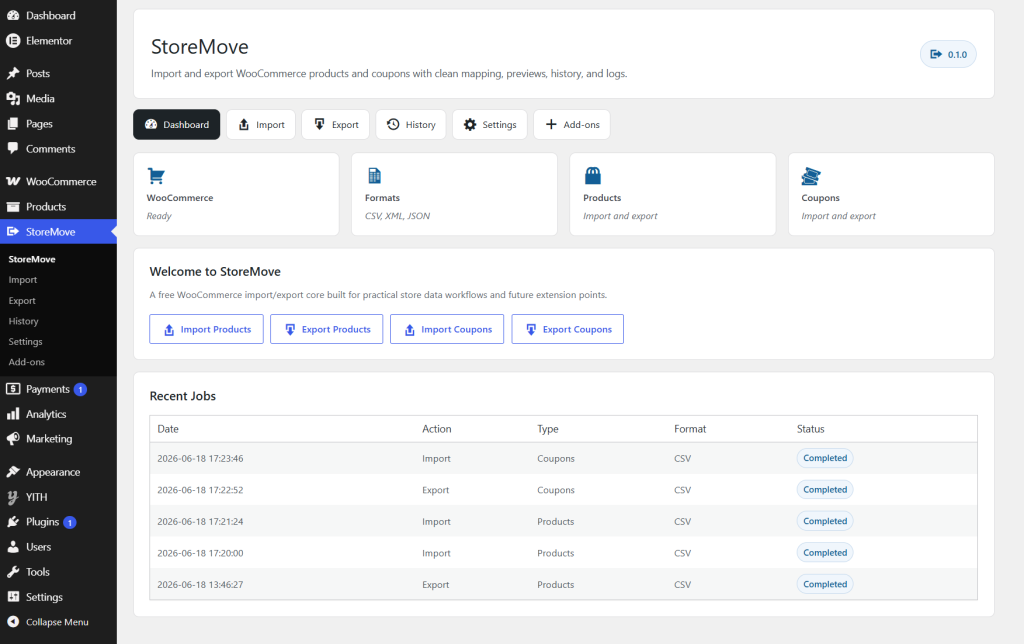The width and height of the screenshot is (1024, 644).
Task: Open Settings in StoreMove submenu
Action: (x=25, y=342)
